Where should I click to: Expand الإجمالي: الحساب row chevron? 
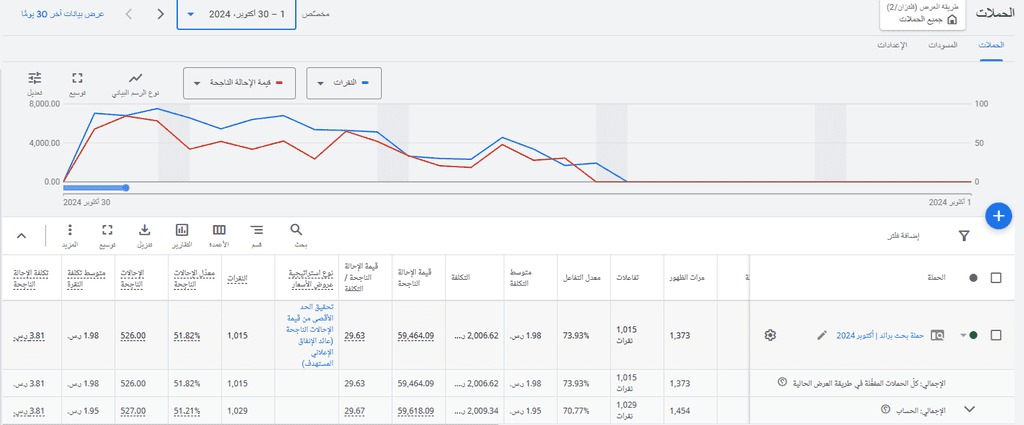pos(970,409)
